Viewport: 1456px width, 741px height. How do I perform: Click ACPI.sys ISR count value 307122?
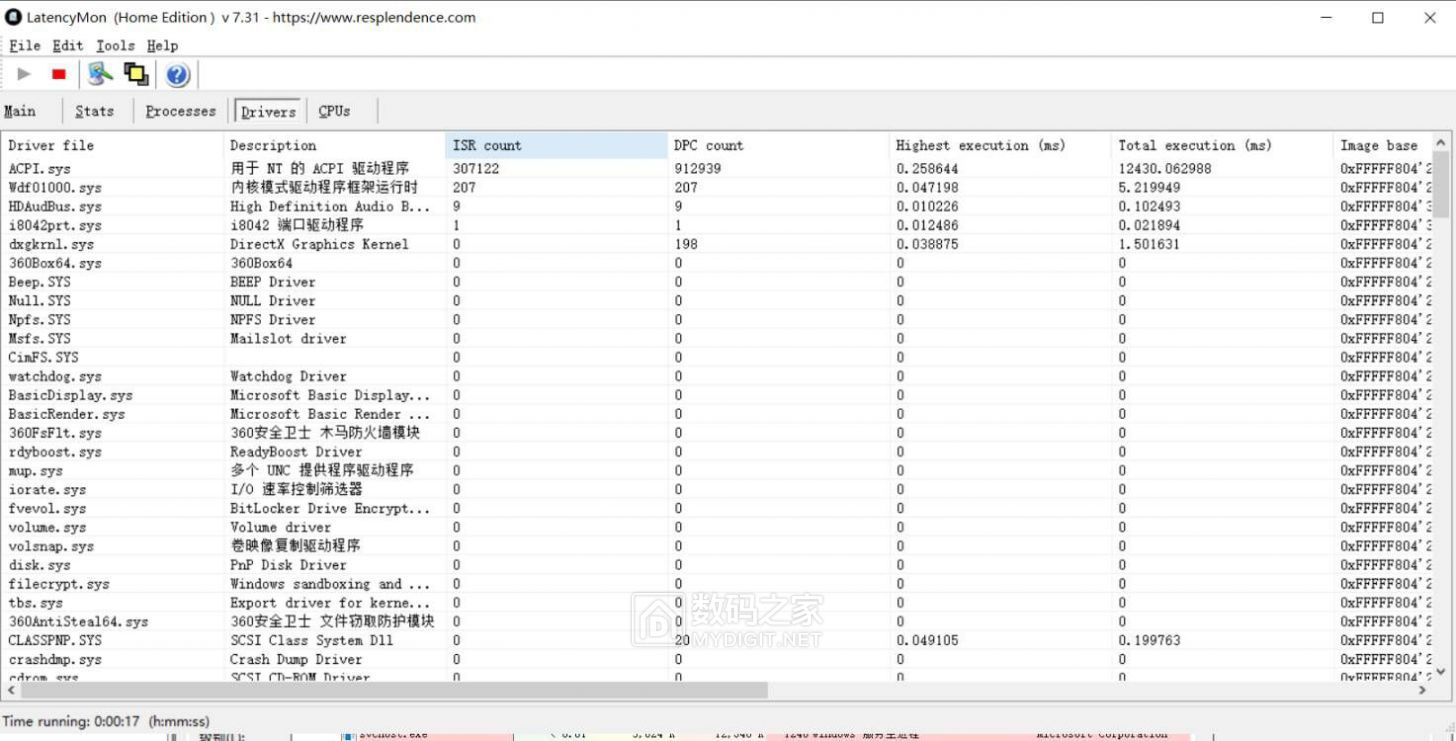476,168
